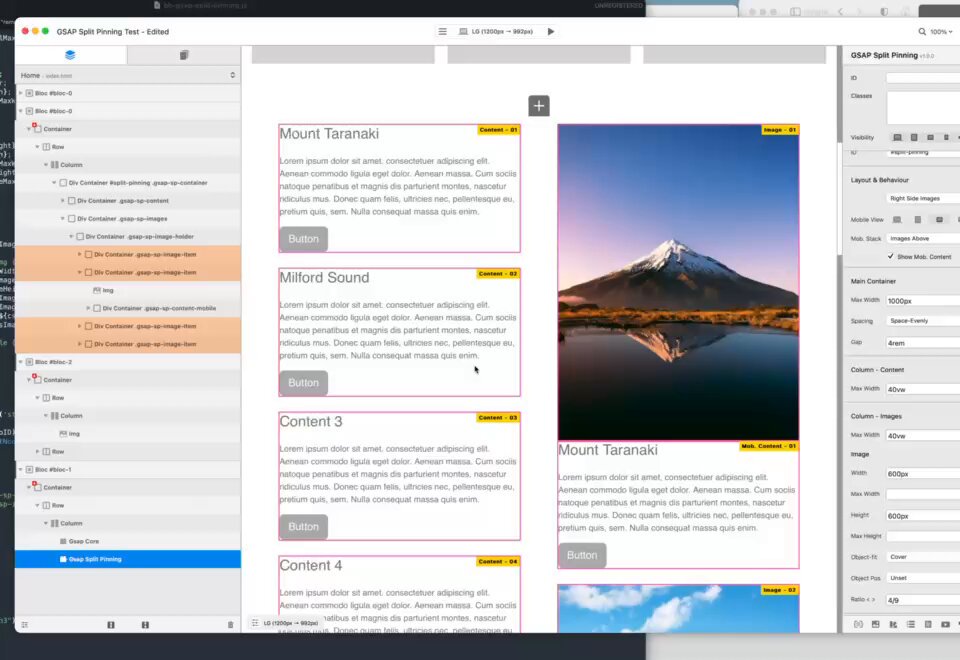Click the Button in Mount Taranaki content
Viewport: 960px width, 660px height.
[304, 239]
